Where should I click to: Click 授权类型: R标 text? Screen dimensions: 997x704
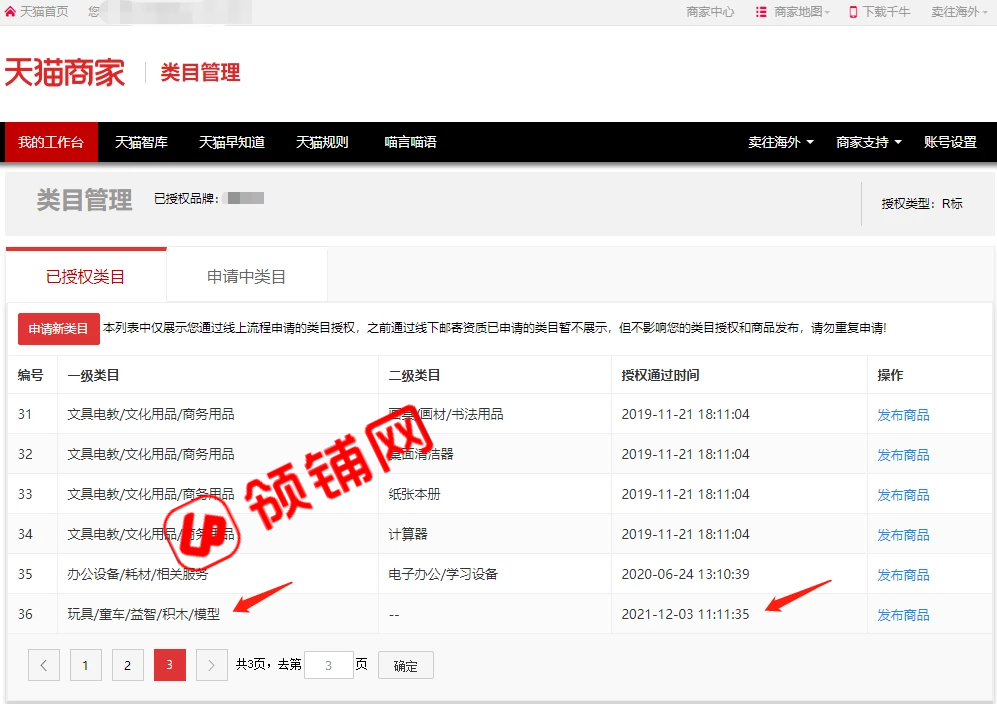pyautogui.click(x=922, y=204)
